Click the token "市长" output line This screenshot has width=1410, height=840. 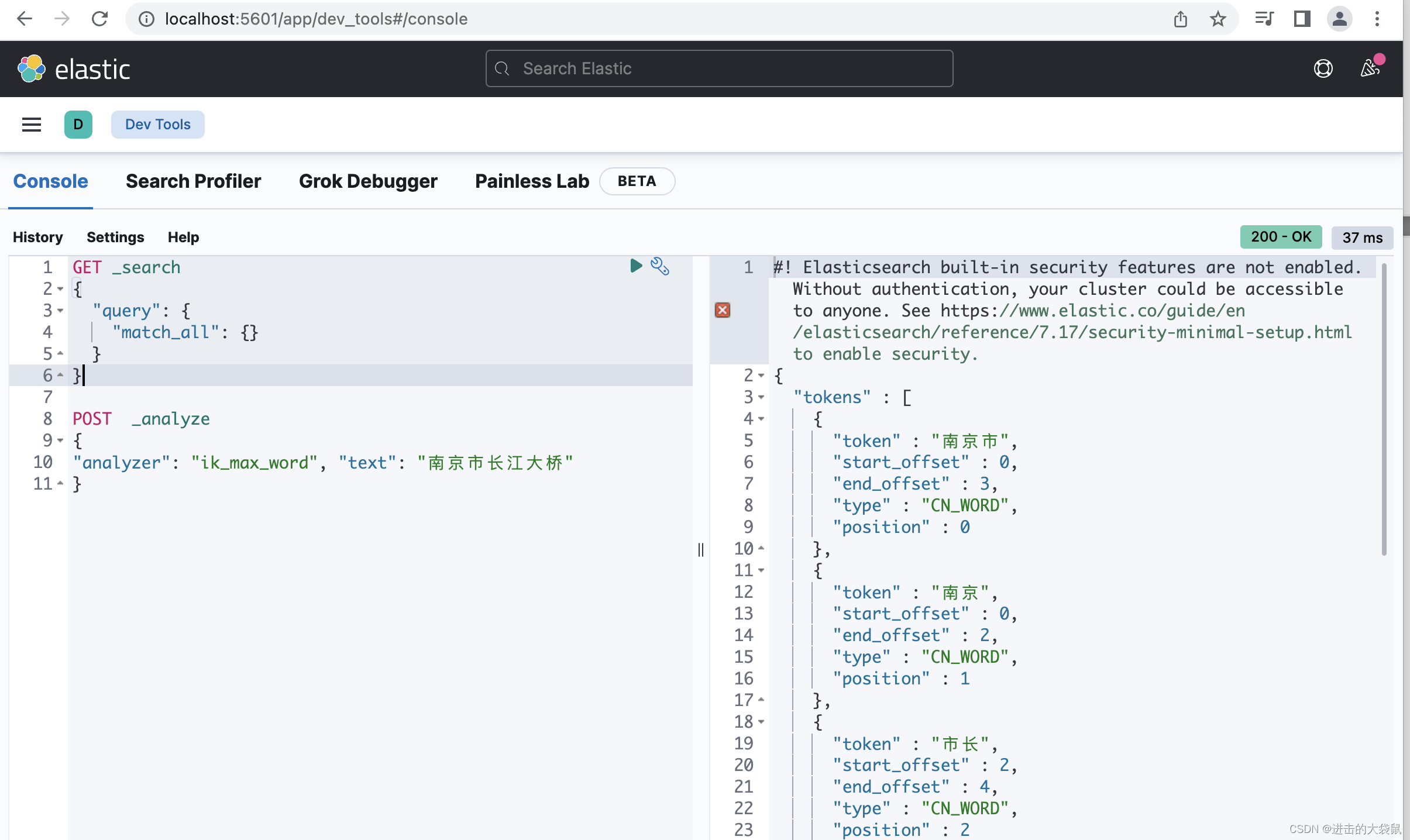click(915, 743)
